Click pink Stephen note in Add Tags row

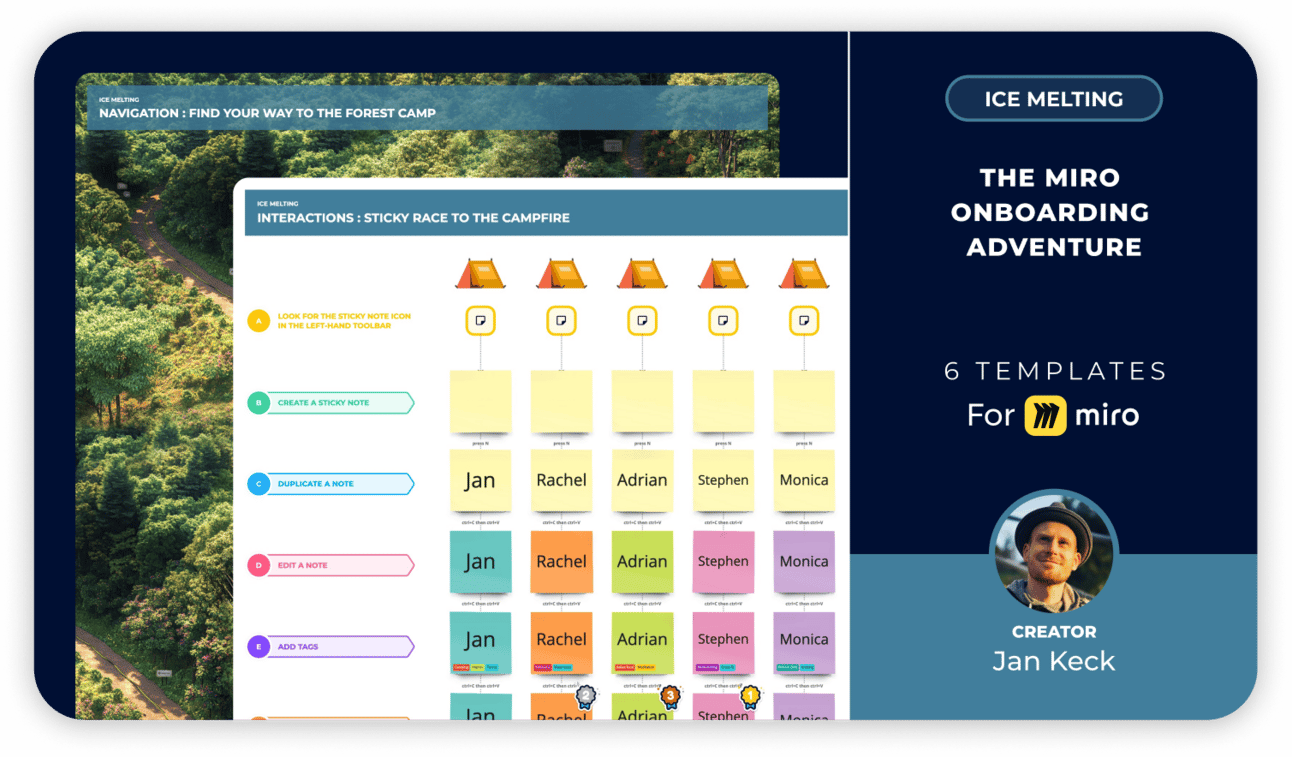click(723, 643)
